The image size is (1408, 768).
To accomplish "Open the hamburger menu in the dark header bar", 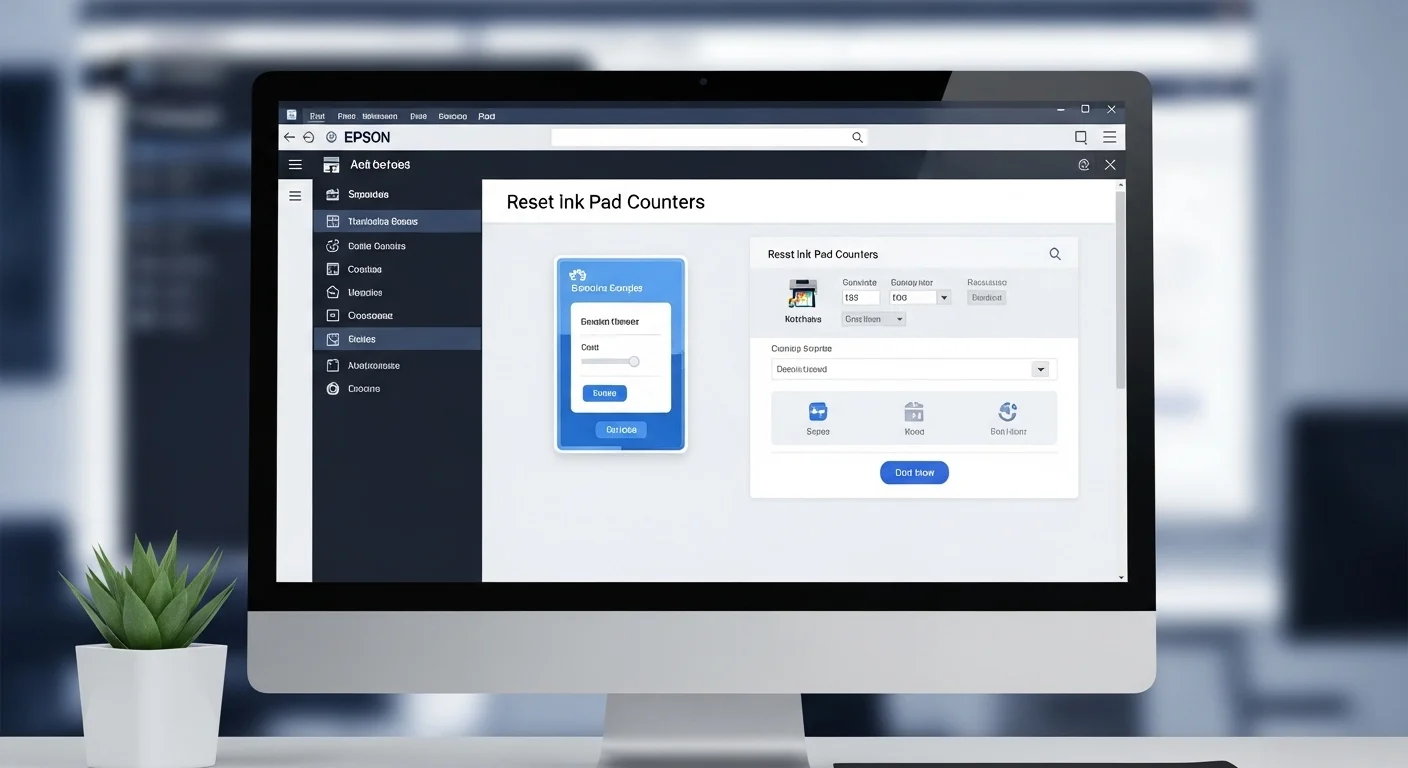I will [295, 164].
